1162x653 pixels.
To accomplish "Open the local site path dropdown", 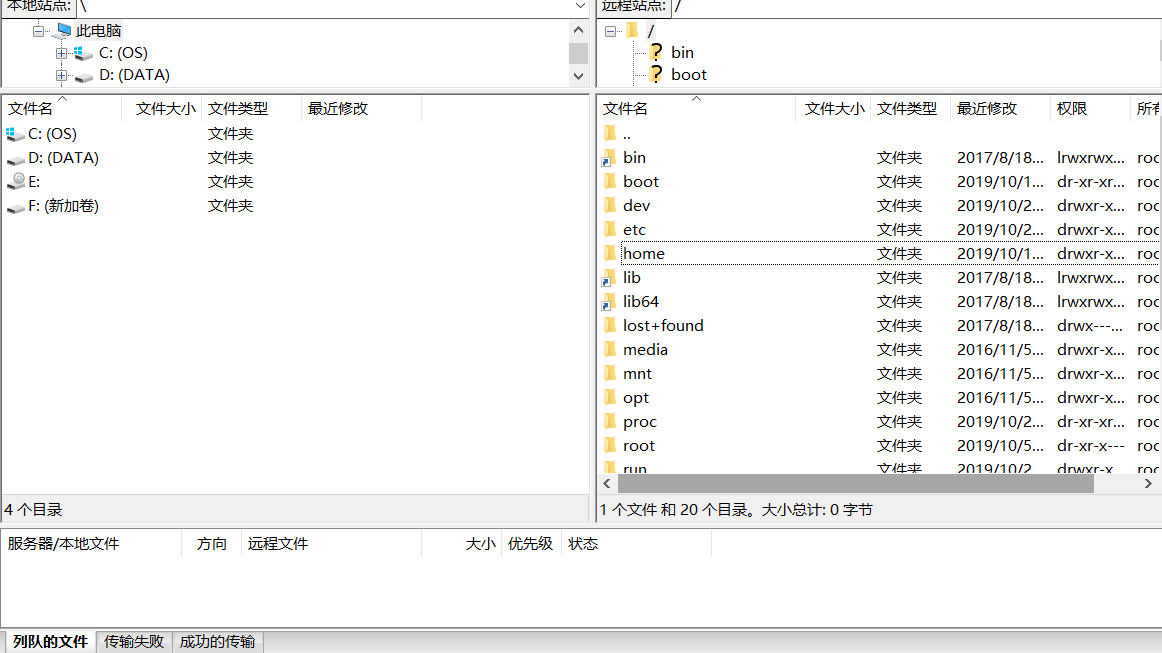I will (580, 6).
